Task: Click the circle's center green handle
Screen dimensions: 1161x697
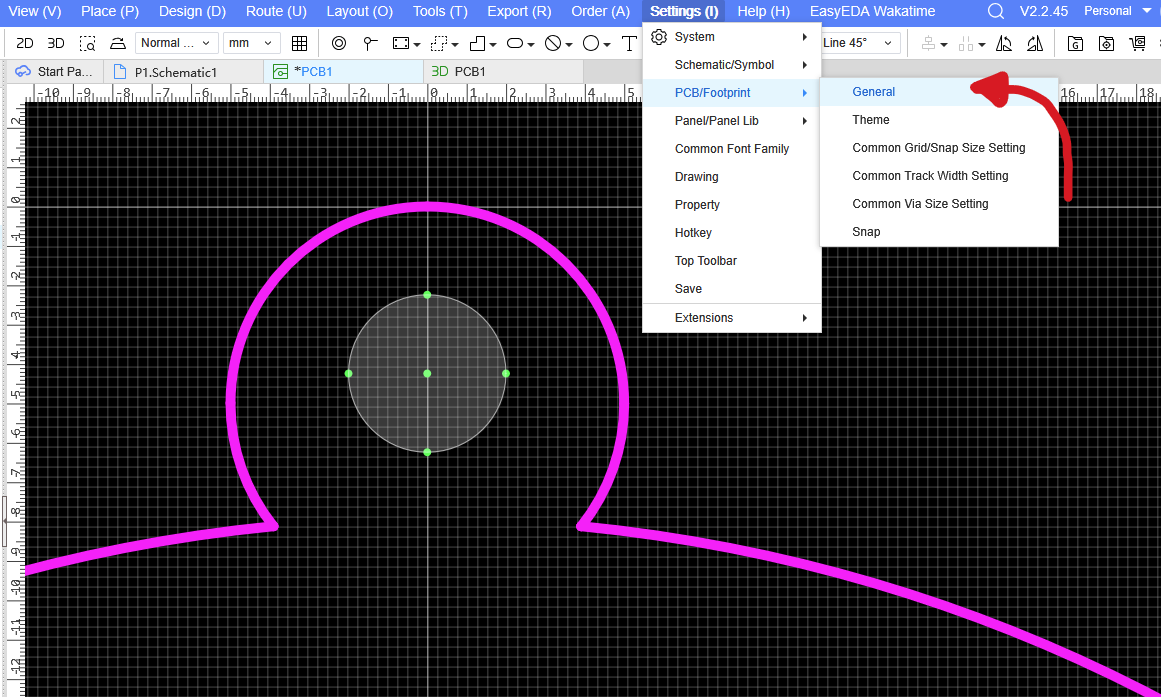Action: (427, 373)
